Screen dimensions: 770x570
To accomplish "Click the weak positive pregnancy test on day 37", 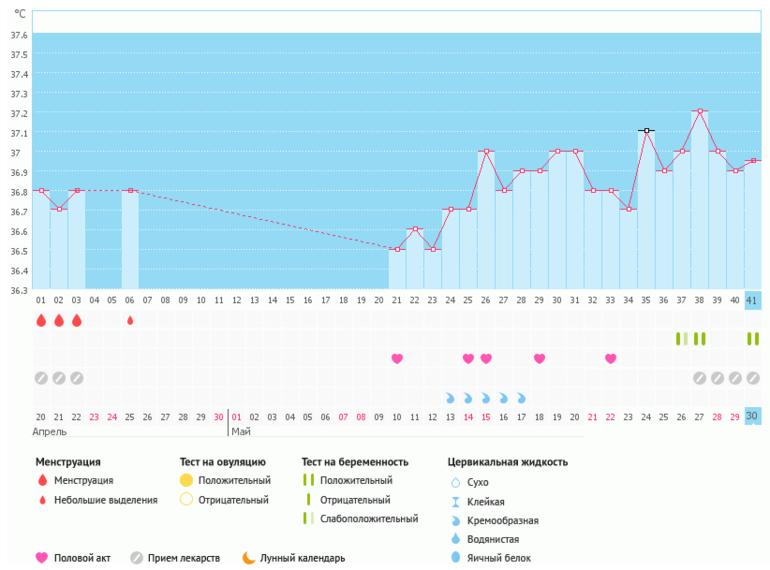I will click(682, 339).
